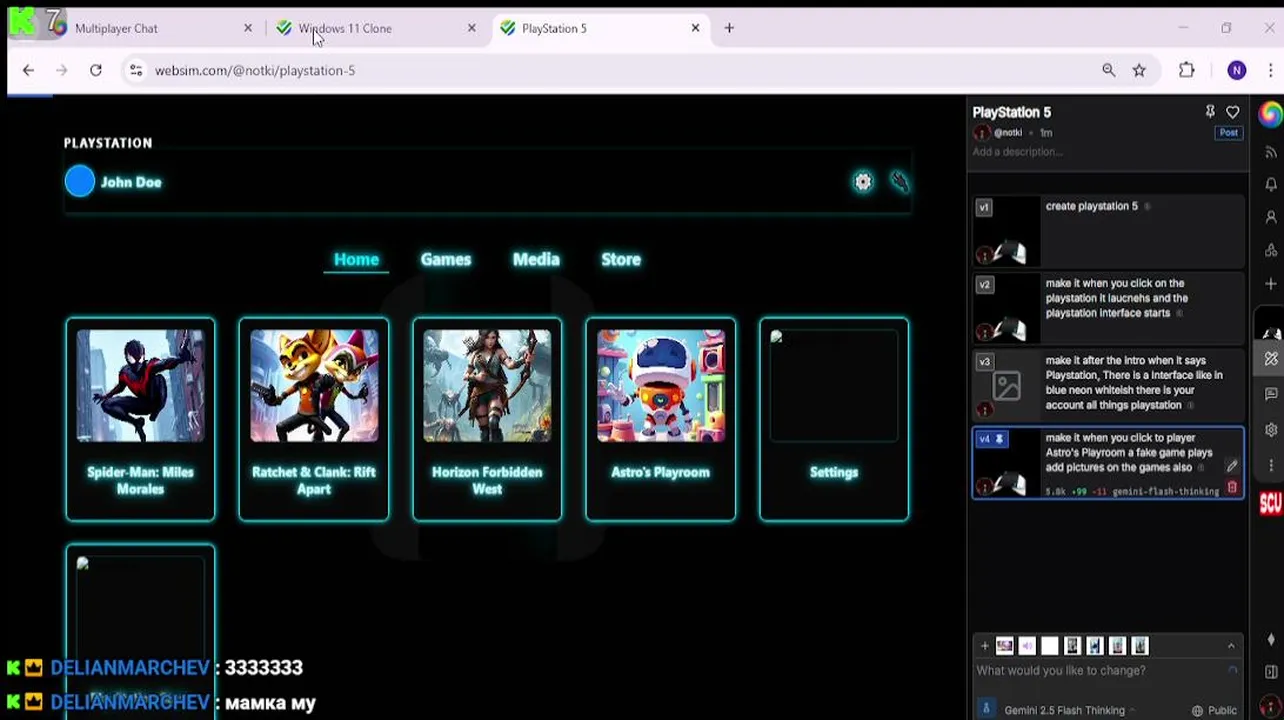Bookmark this page with star icon
The image size is (1284, 720).
coord(1139,70)
